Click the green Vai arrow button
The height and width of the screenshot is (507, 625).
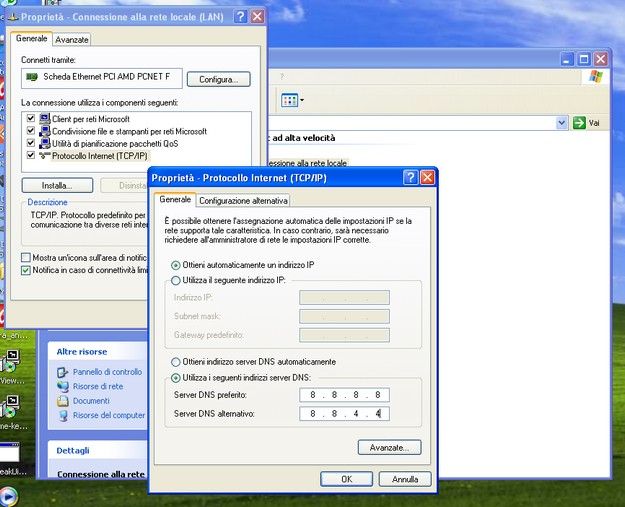point(579,122)
